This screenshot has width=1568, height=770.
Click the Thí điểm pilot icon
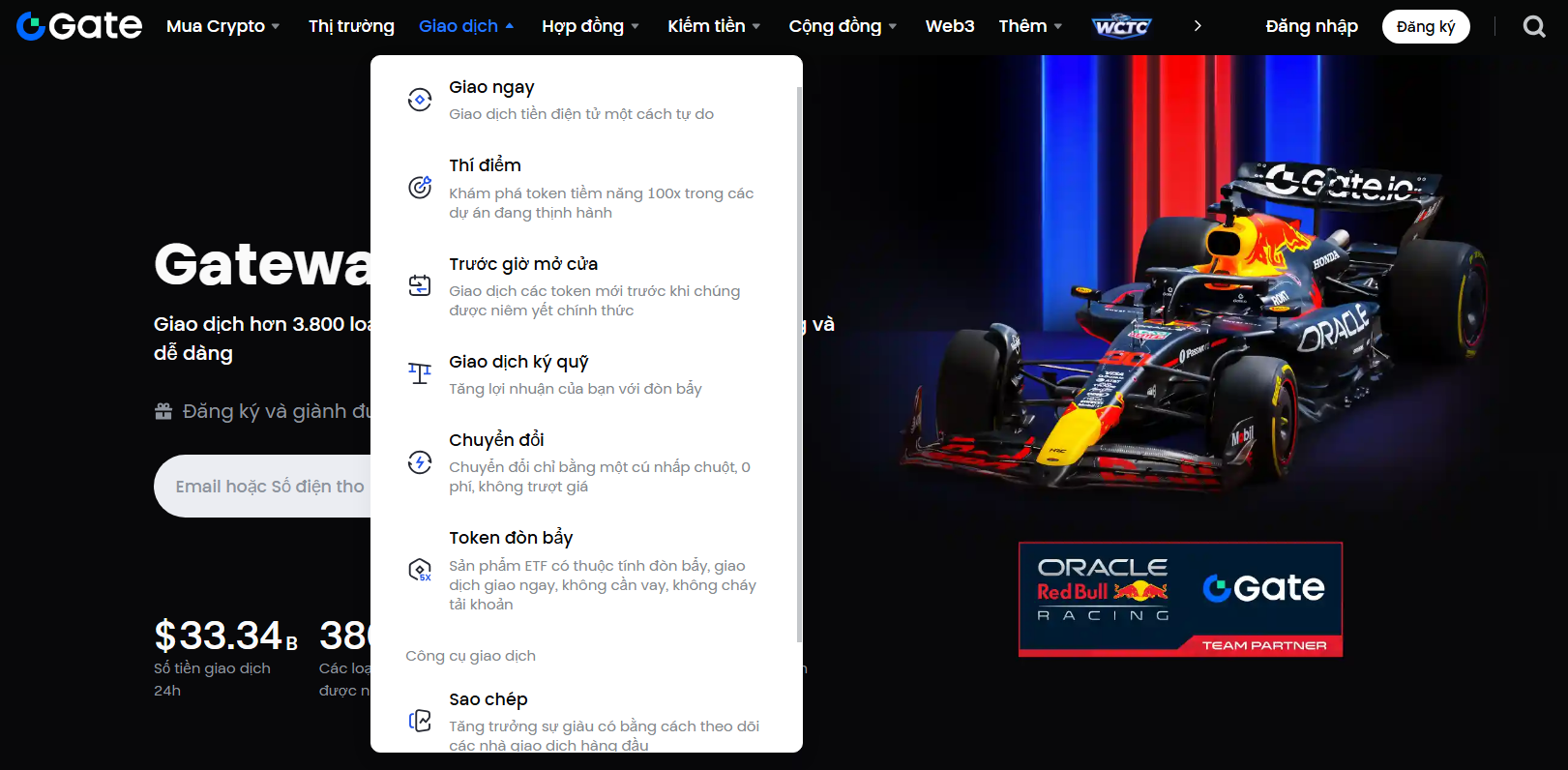pyautogui.click(x=420, y=188)
